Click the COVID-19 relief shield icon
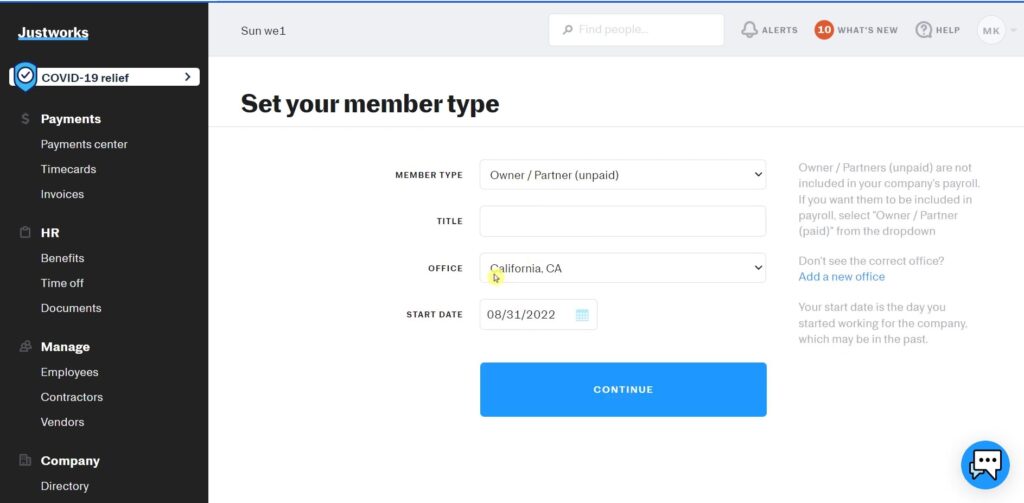The width and height of the screenshot is (1024, 503). coord(25,76)
